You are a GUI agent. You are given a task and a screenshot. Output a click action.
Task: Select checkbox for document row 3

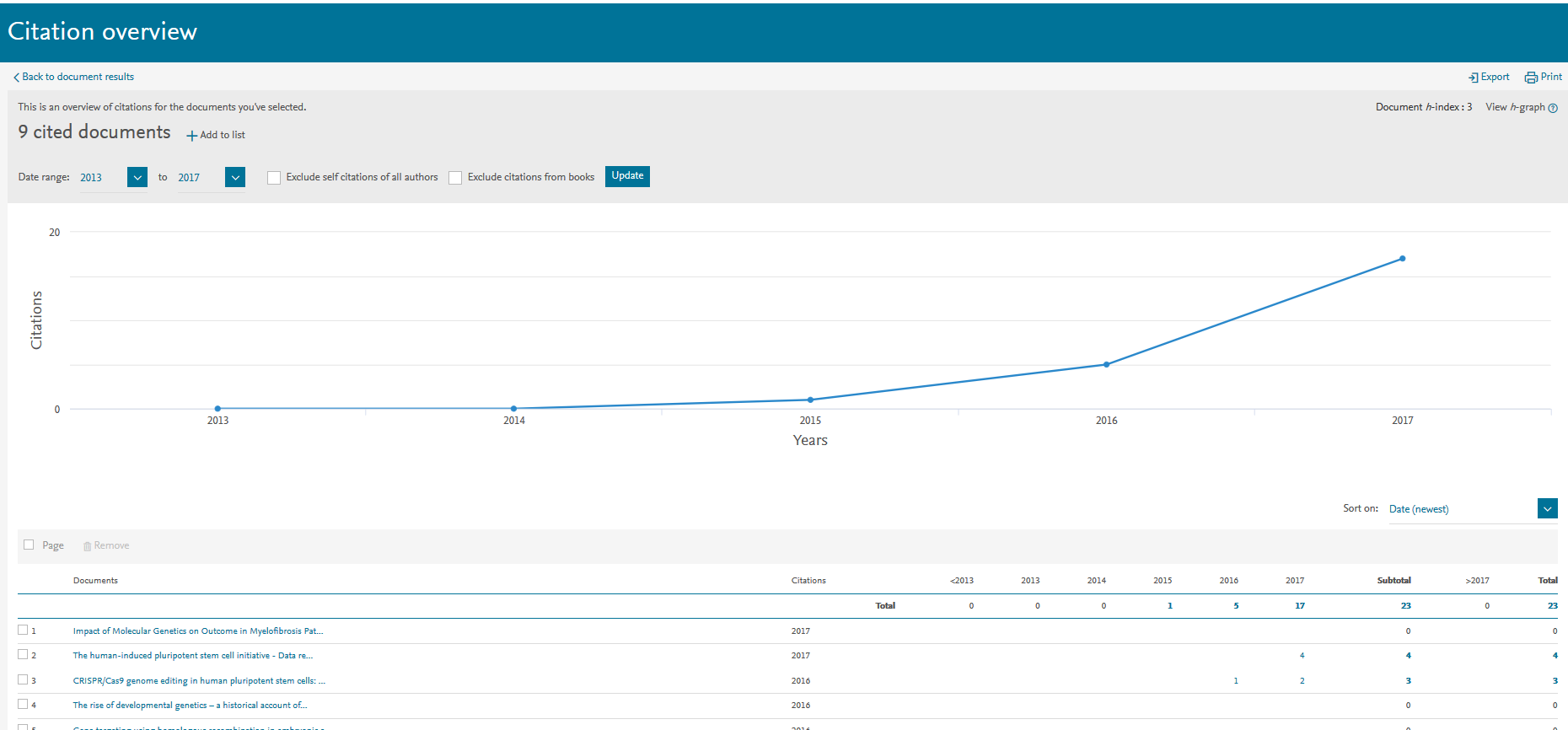click(23, 679)
